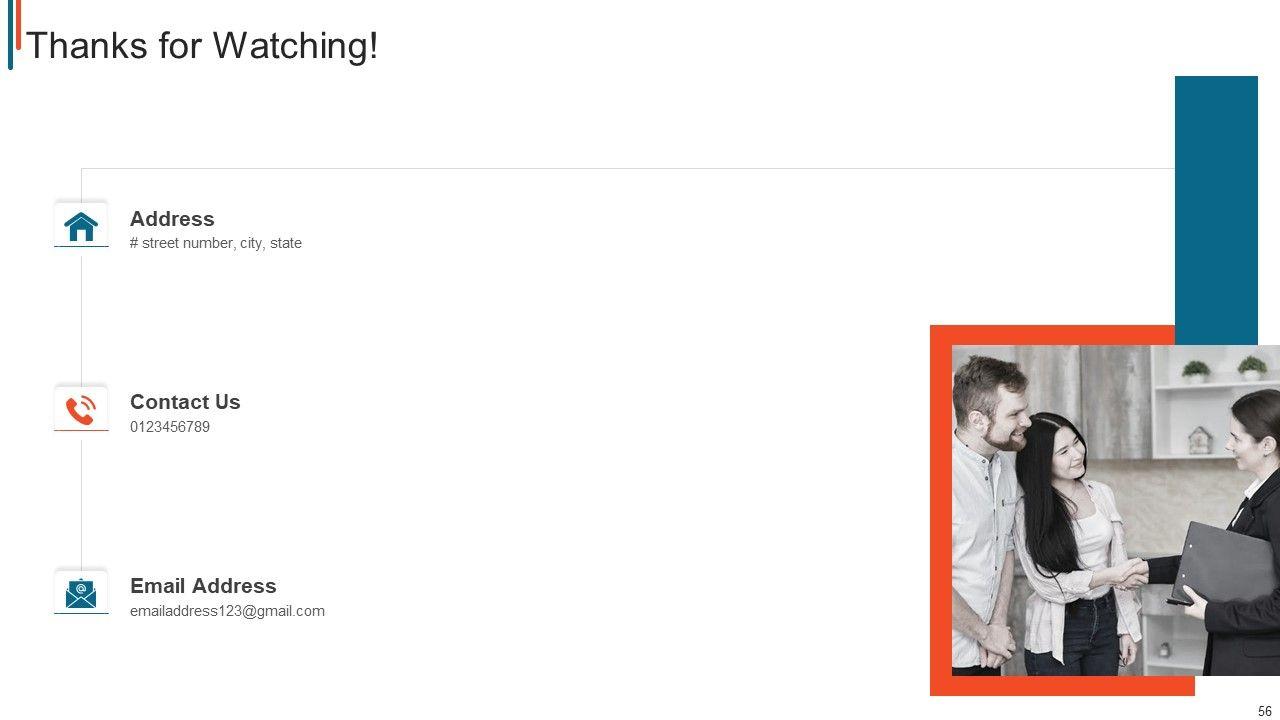1280x720 pixels.
Task: Select the blue vertical rectangle shape
Action: coord(1216,200)
